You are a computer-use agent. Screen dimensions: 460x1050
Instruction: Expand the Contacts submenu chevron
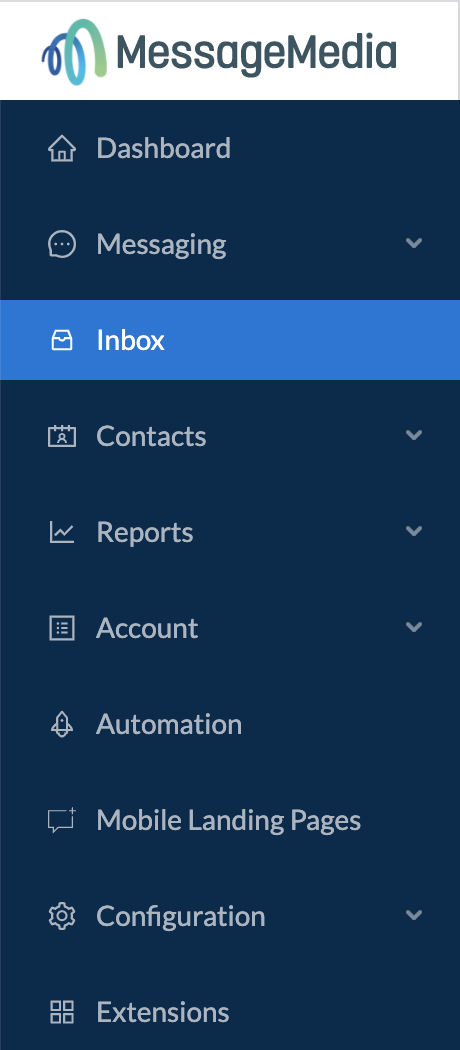(414, 435)
